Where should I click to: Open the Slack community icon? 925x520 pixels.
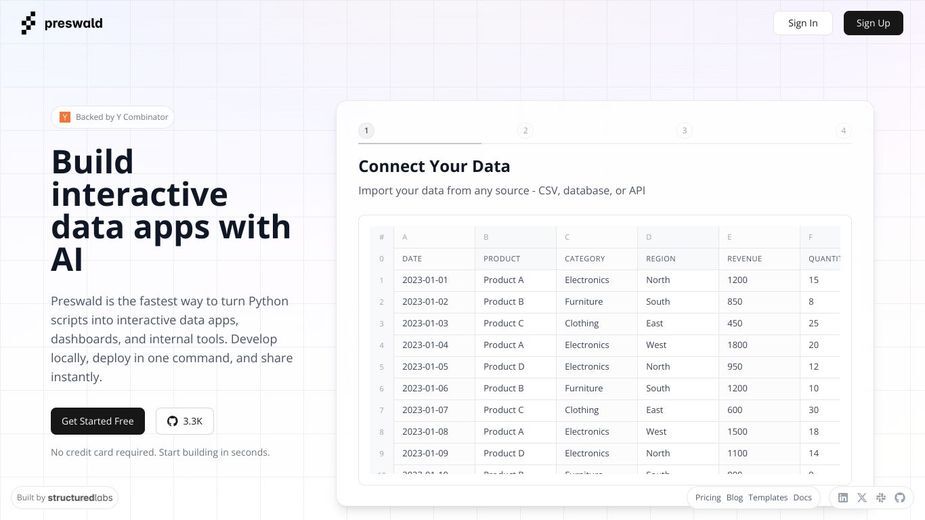tap(881, 498)
